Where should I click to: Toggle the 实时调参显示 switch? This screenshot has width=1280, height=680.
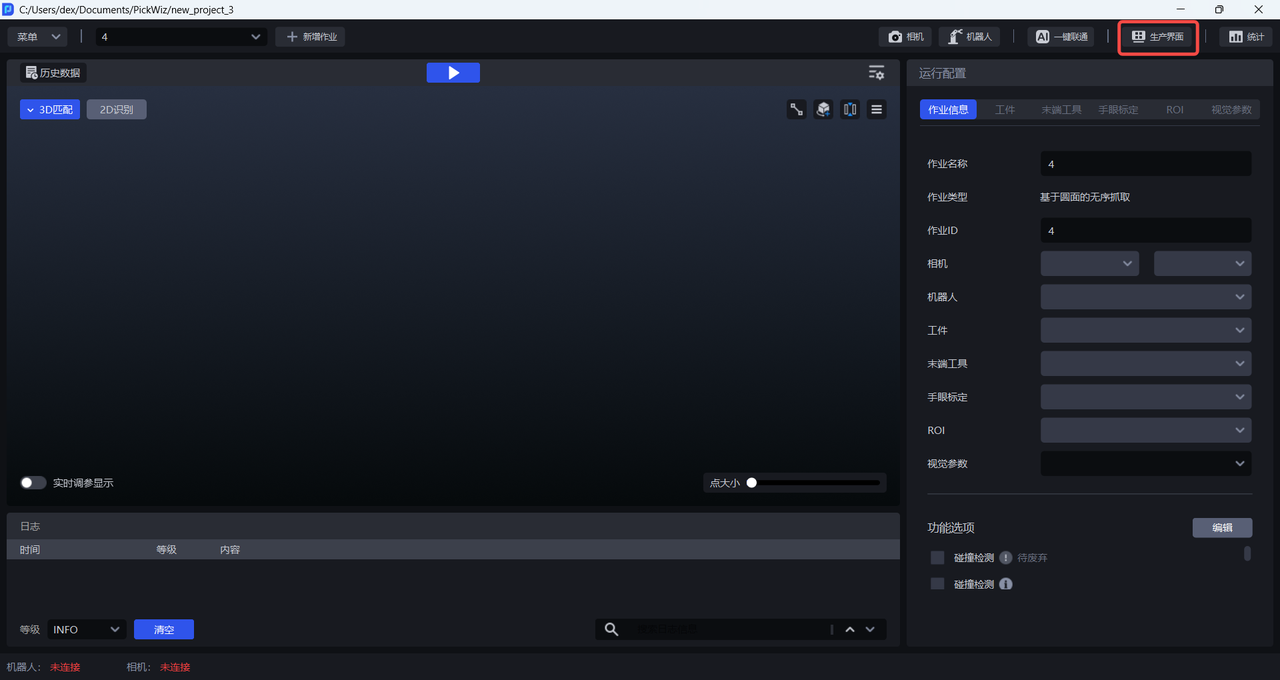(x=33, y=483)
